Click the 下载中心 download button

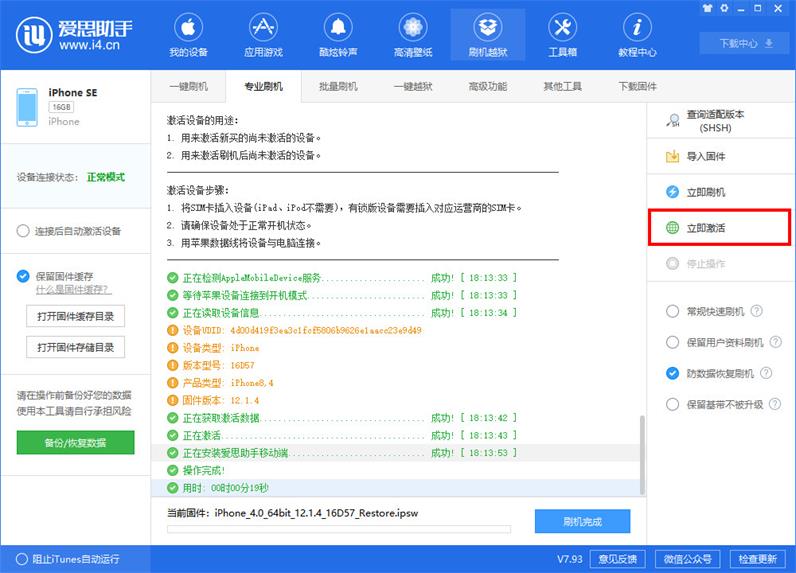click(x=745, y=43)
